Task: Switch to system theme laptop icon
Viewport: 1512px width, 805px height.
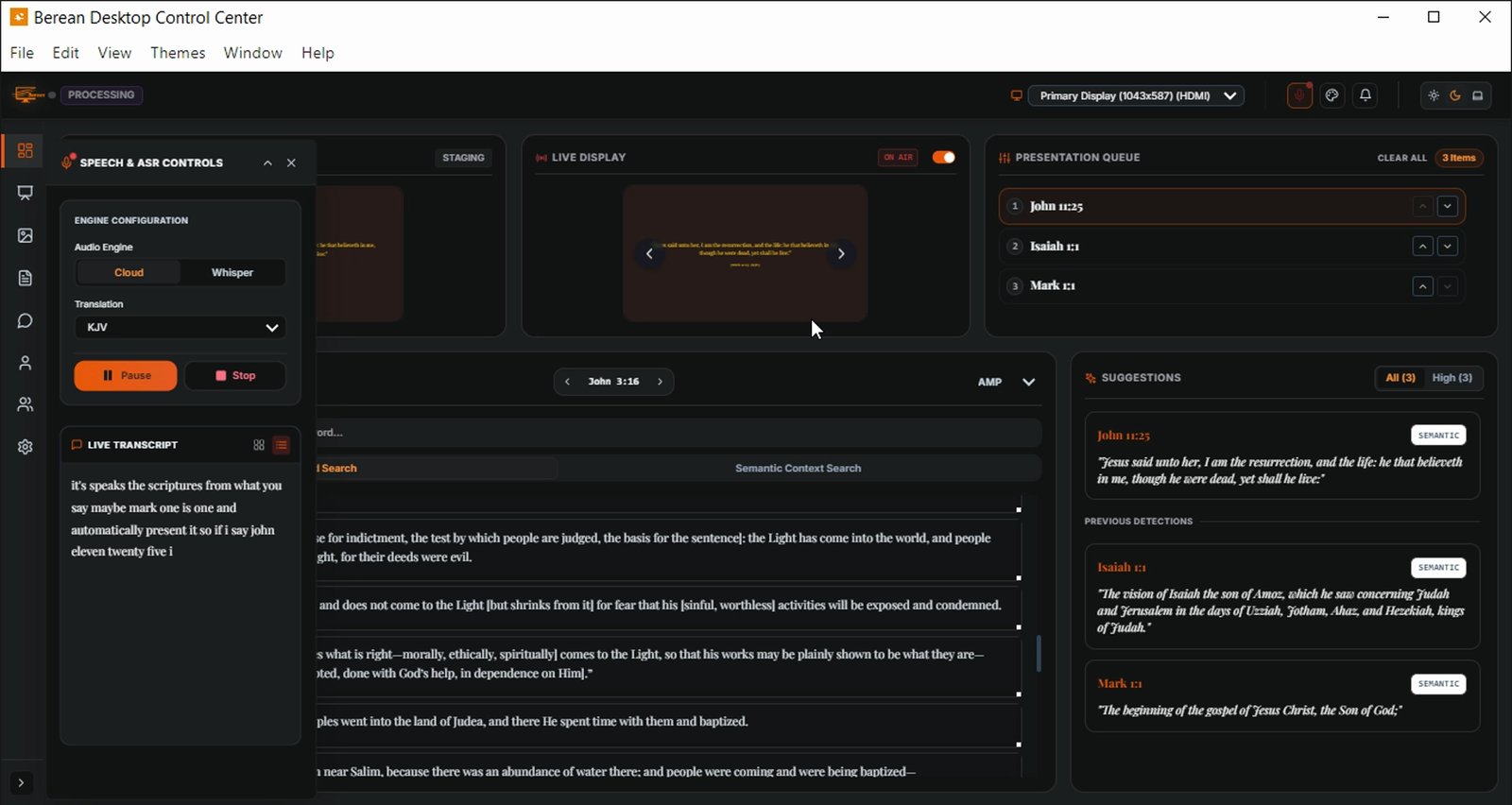Action: 1478,95
